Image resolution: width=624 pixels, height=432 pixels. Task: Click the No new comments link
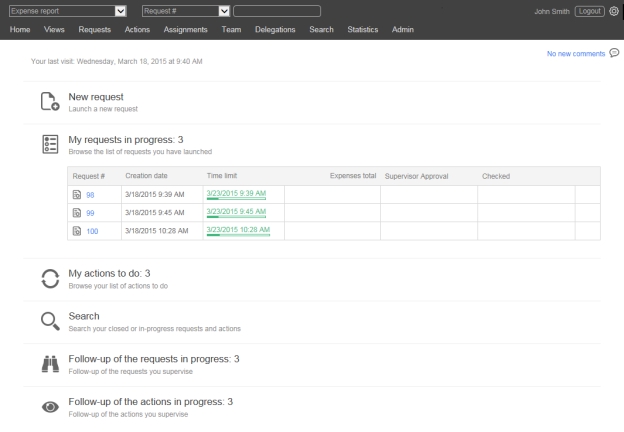(x=575, y=54)
